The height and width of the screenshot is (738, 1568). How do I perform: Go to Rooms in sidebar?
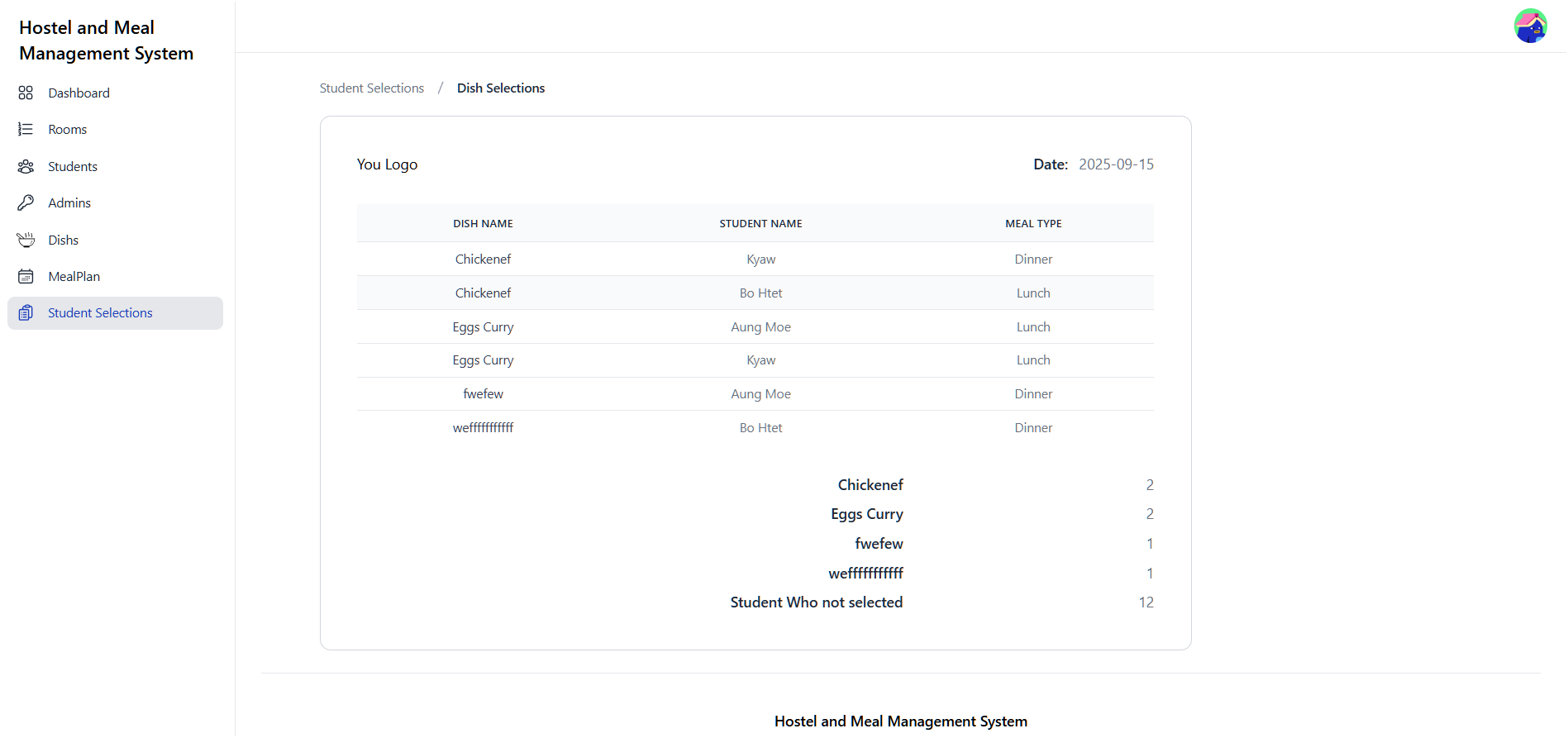[67, 129]
